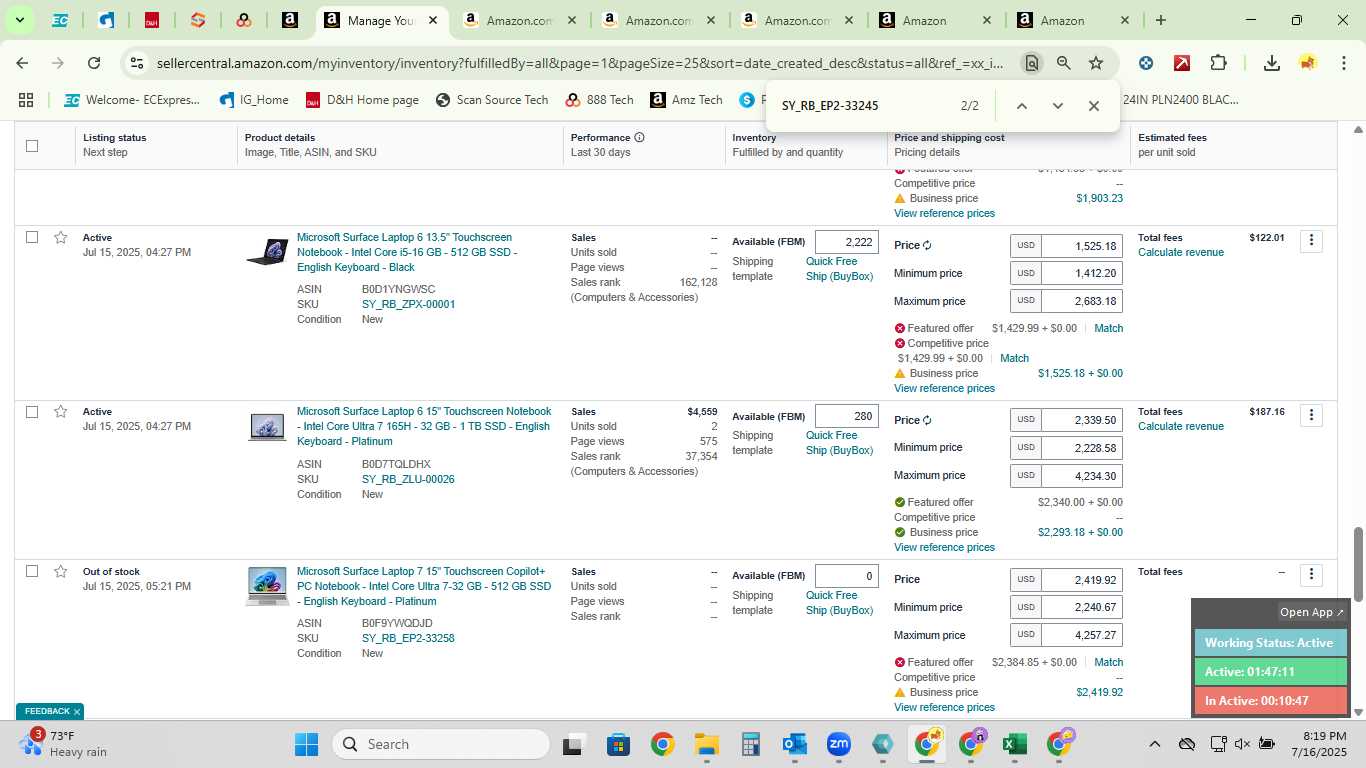Open Welcome- ECExpress bookmark
The width and height of the screenshot is (1366, 768).
coord(133,100)
